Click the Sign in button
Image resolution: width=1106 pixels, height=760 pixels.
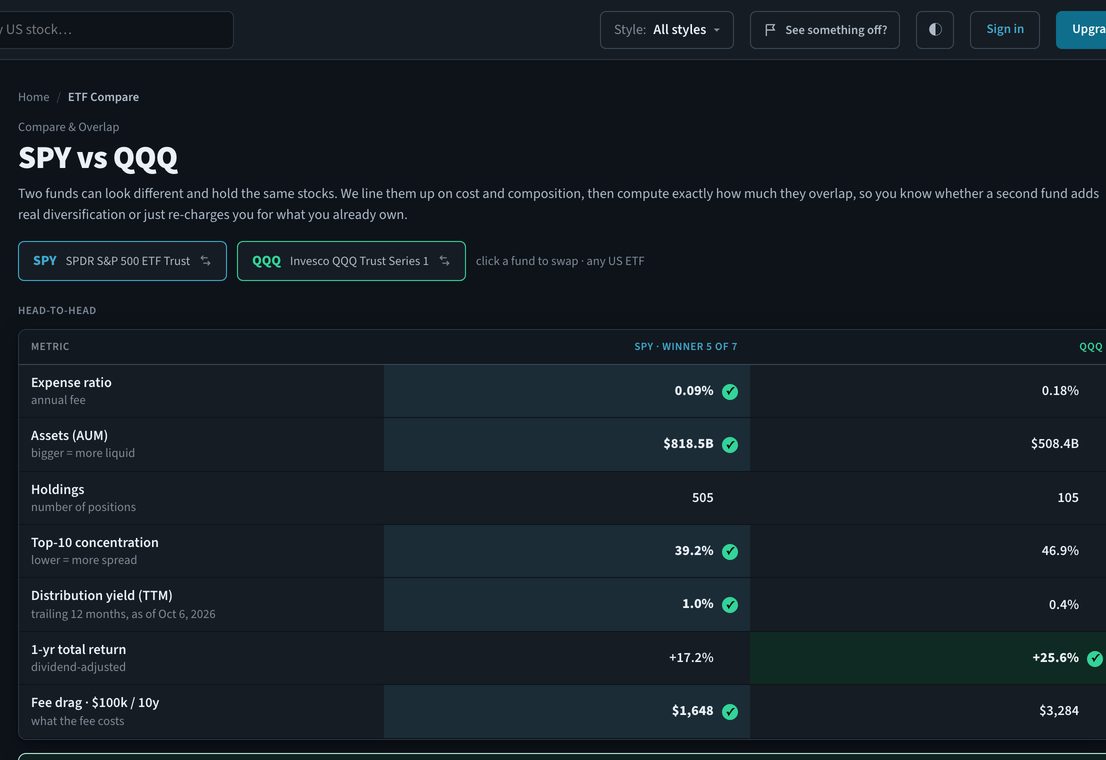coord(1004,30)
